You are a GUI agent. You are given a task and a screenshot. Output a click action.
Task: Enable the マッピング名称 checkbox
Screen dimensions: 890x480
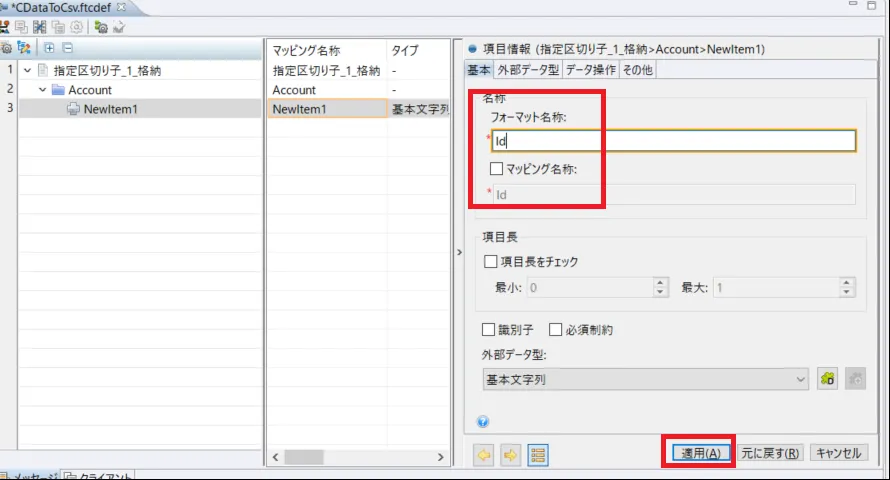pos(497,169)
